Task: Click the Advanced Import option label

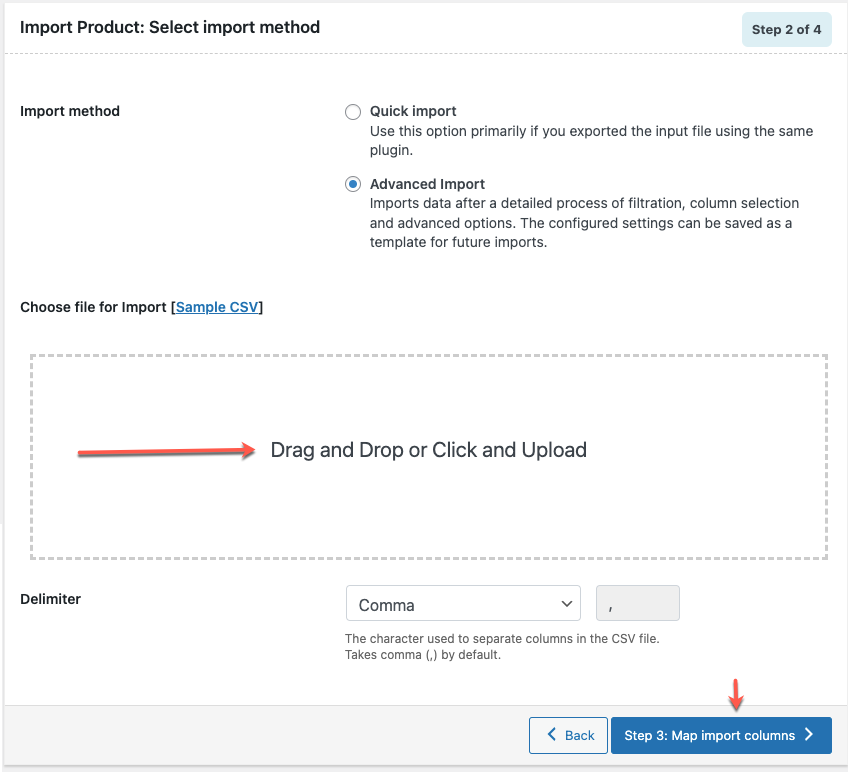Action: click(x=427, y=184)
